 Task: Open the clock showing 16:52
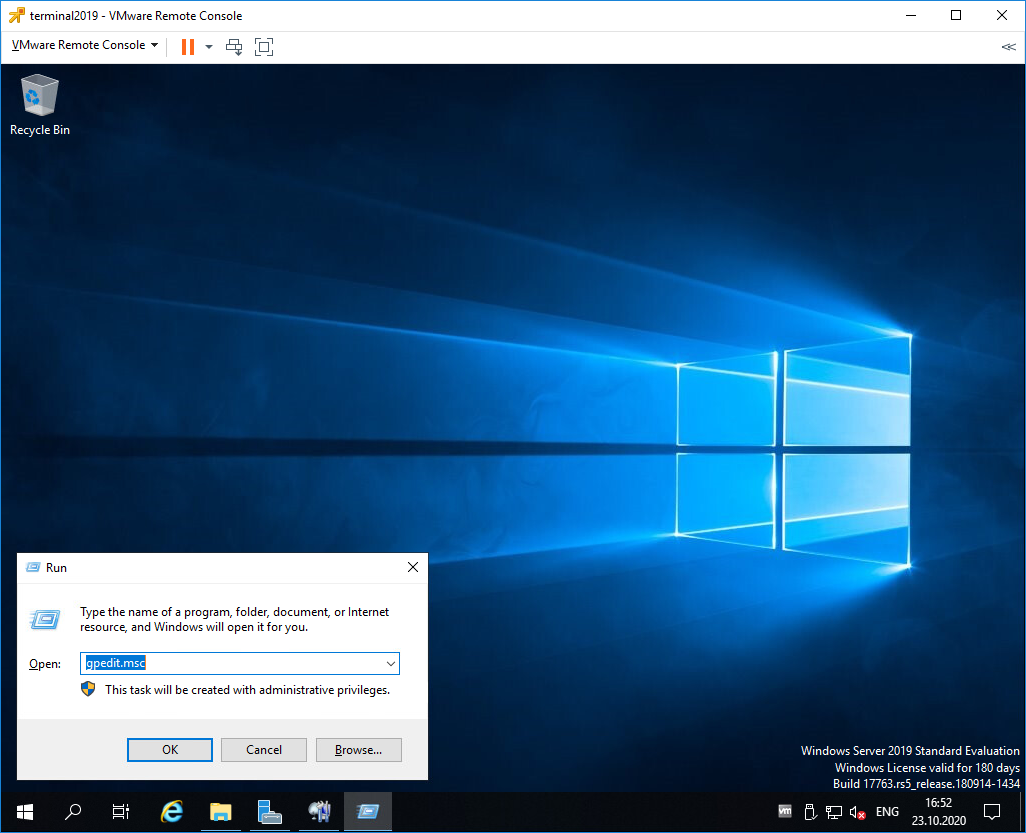(938, 811)
